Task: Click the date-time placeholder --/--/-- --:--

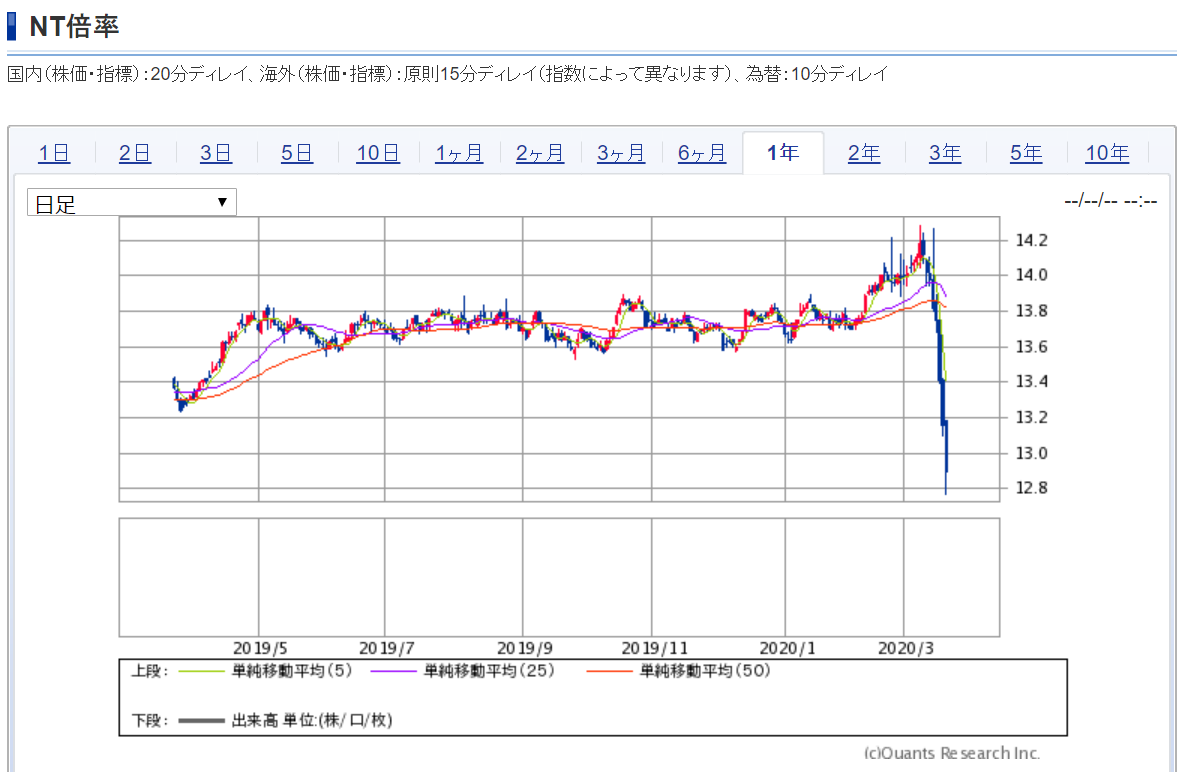Action: [1111, 202]
